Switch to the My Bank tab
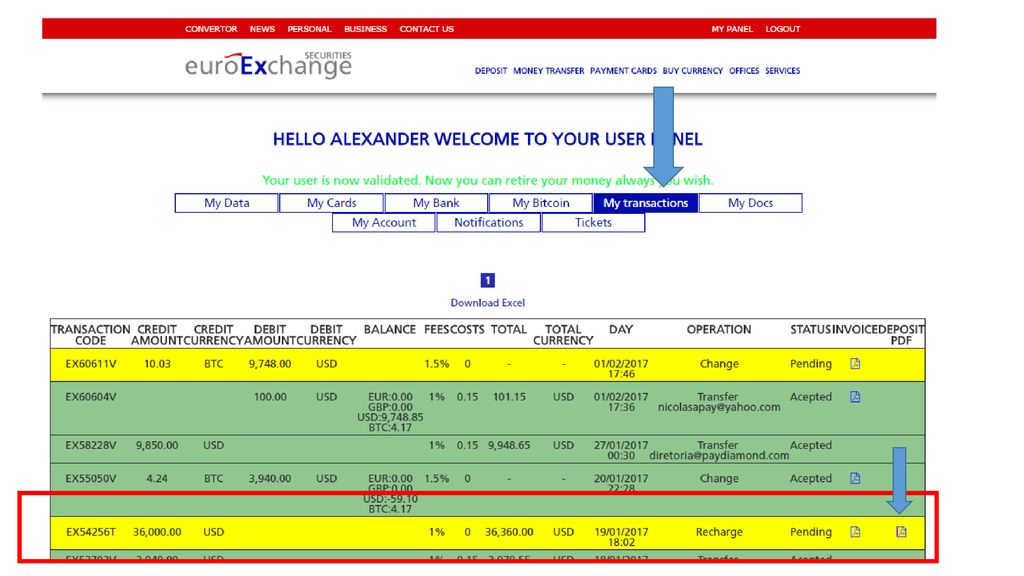This screenshot has height=576, width=1024. tap(436, 203)
